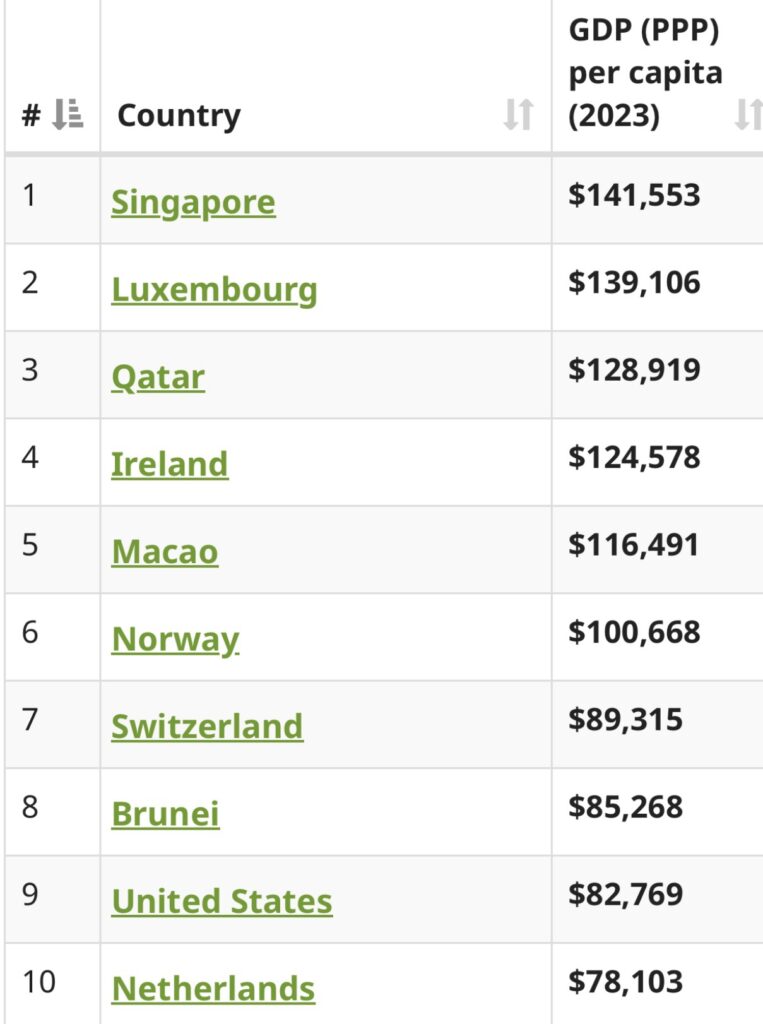763x1024 pixels.
Task: Follow the Brunei link
Action: click(x=165, y=814)
